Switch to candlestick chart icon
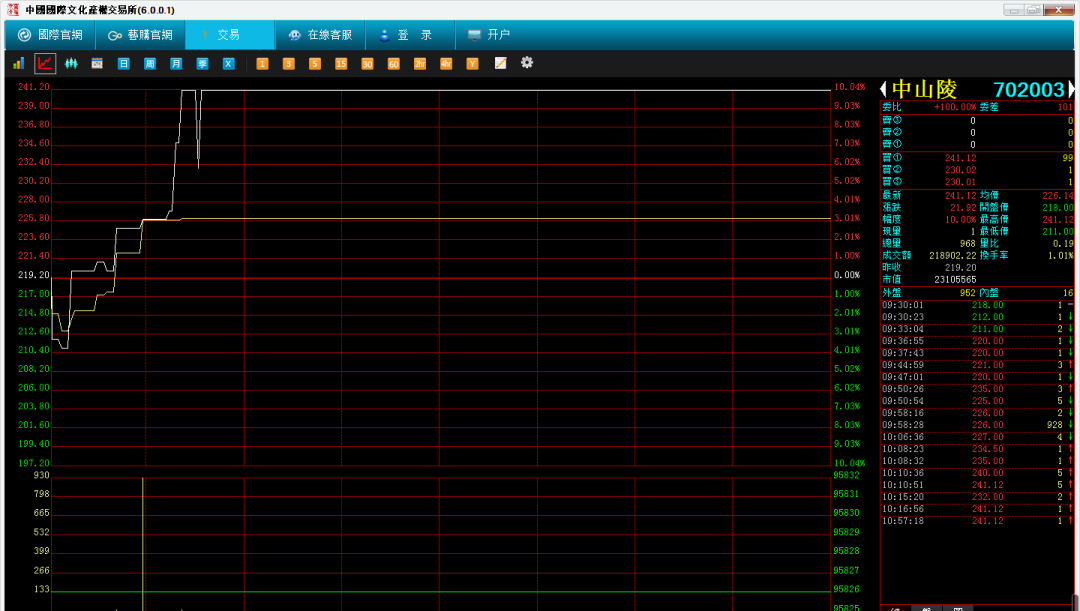The image size is (1080, 611). point(71,63)
